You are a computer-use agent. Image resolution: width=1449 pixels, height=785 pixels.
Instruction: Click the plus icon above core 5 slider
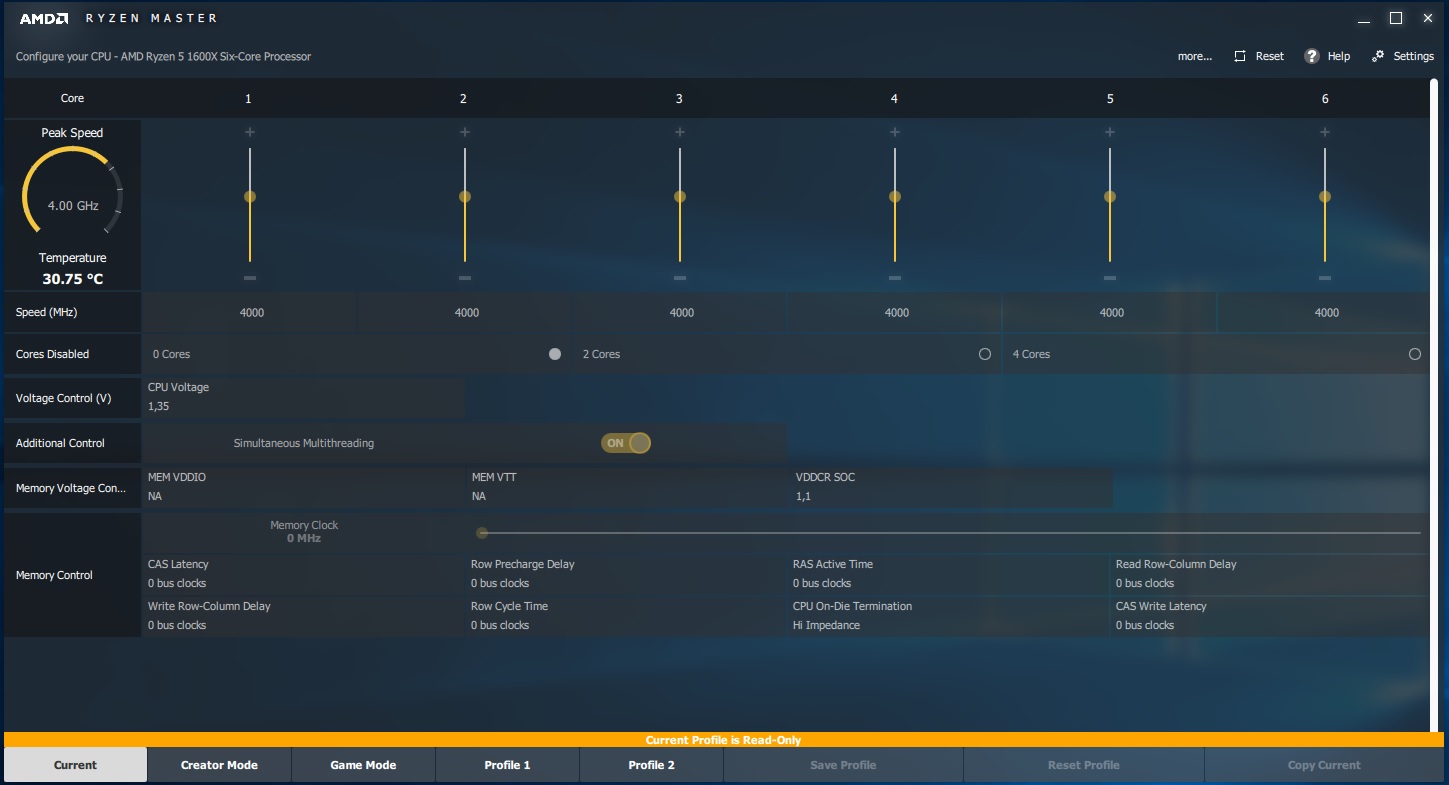point(1110,132)
